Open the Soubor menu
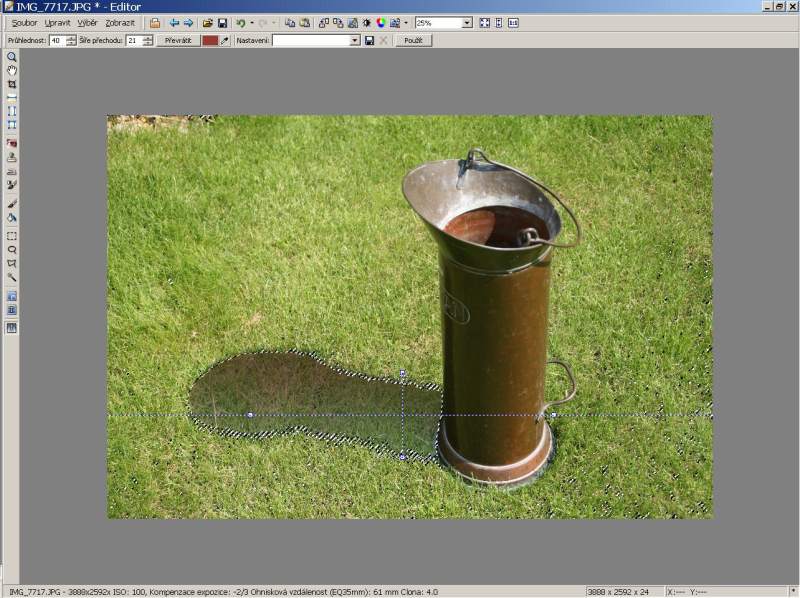The height and width of the screenshot is (598, 800). [x=24, y=22]
